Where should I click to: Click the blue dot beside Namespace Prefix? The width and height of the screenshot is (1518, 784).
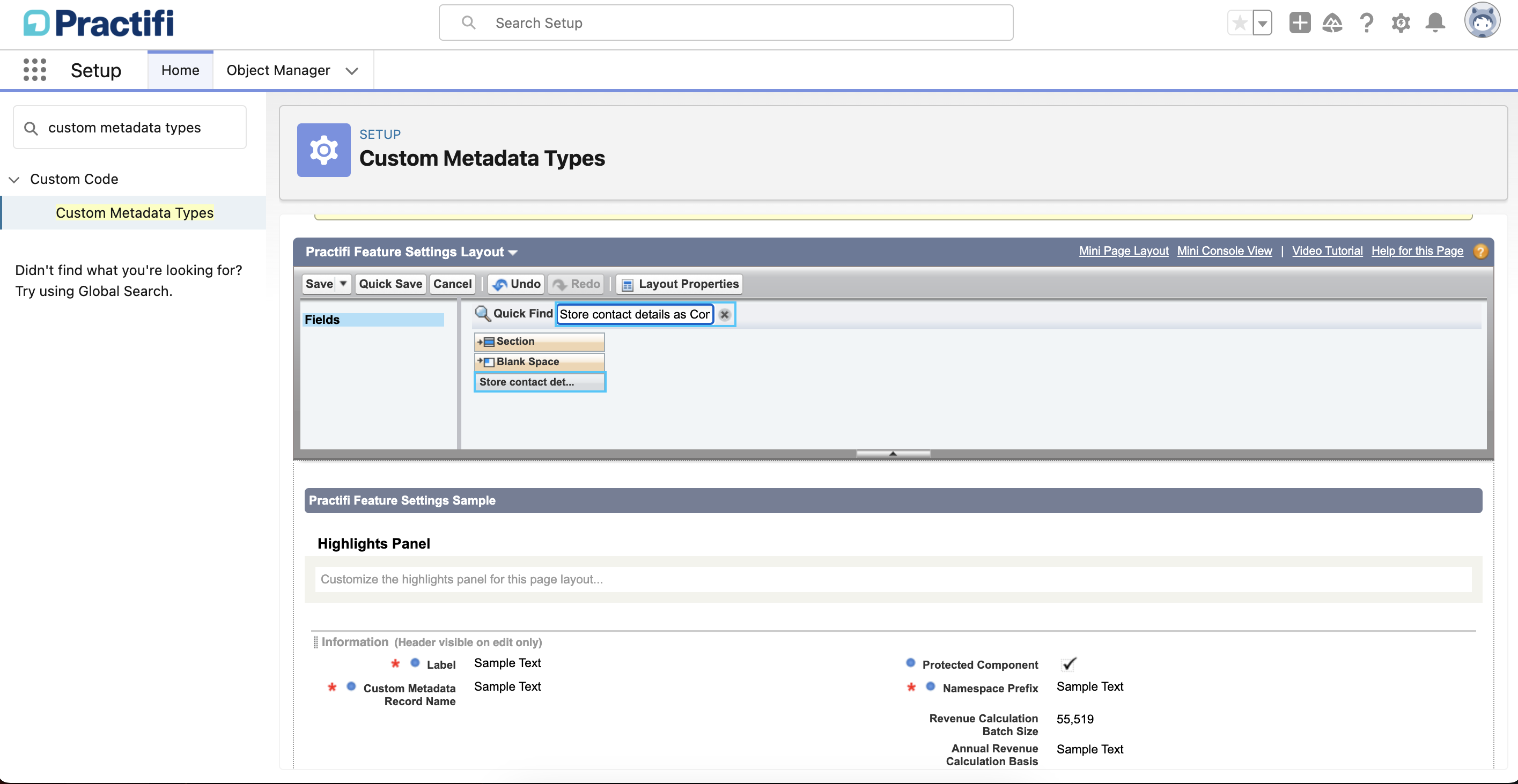pyautogui.click(x=931, y=687)
